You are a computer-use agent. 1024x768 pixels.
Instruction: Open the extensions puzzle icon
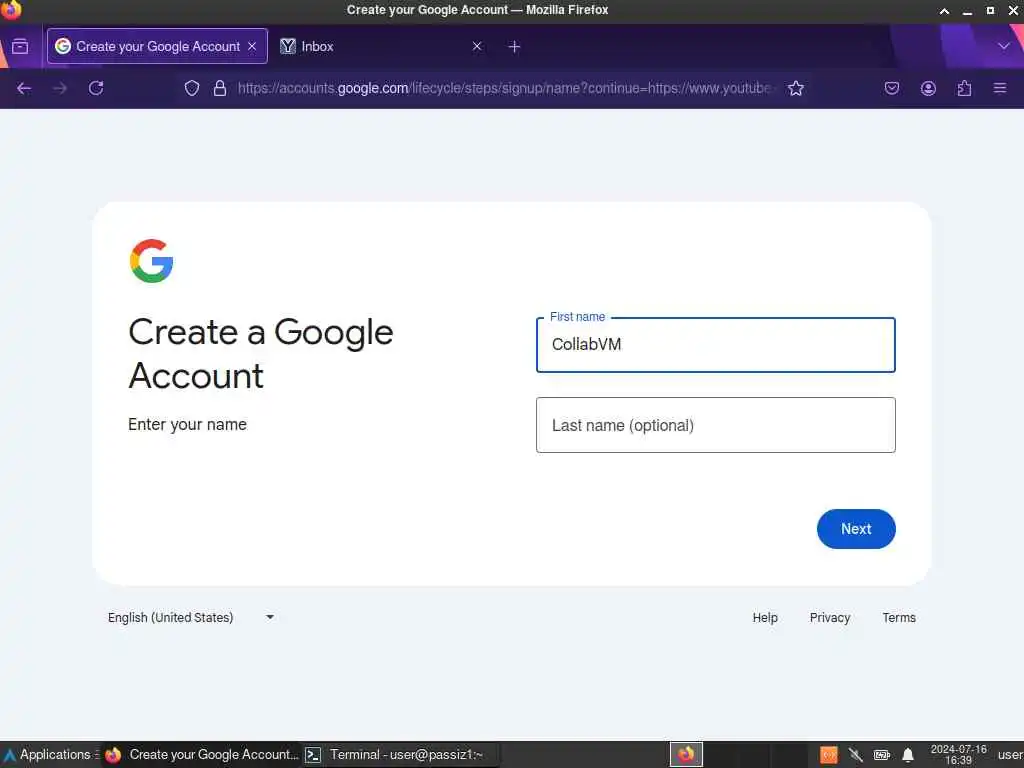click(964, 88)
